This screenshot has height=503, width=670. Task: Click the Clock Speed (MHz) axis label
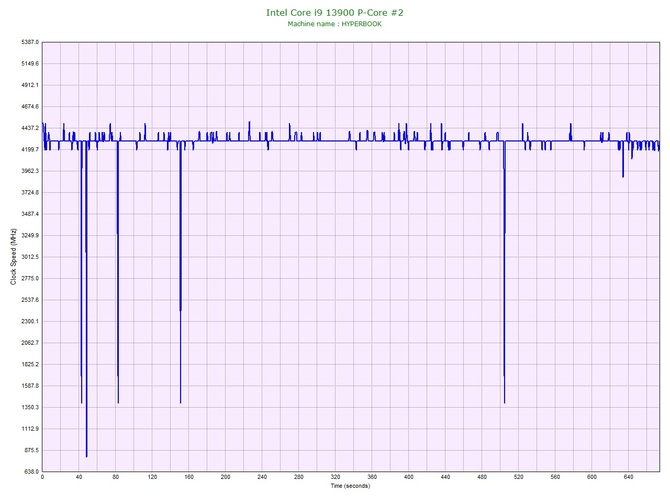pos(13,256)
